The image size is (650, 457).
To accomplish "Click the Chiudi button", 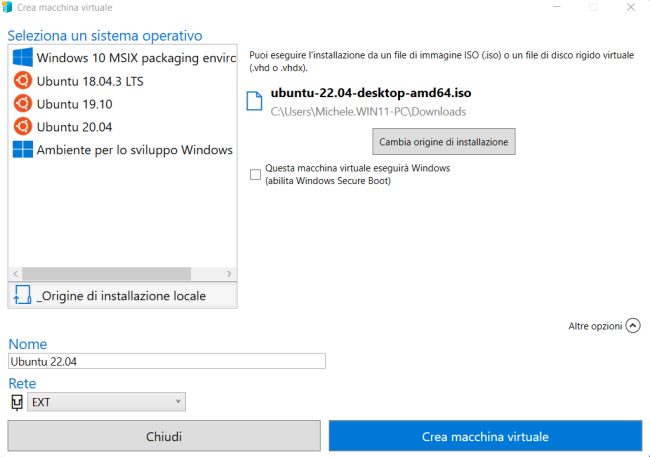I will pos(164,436).
